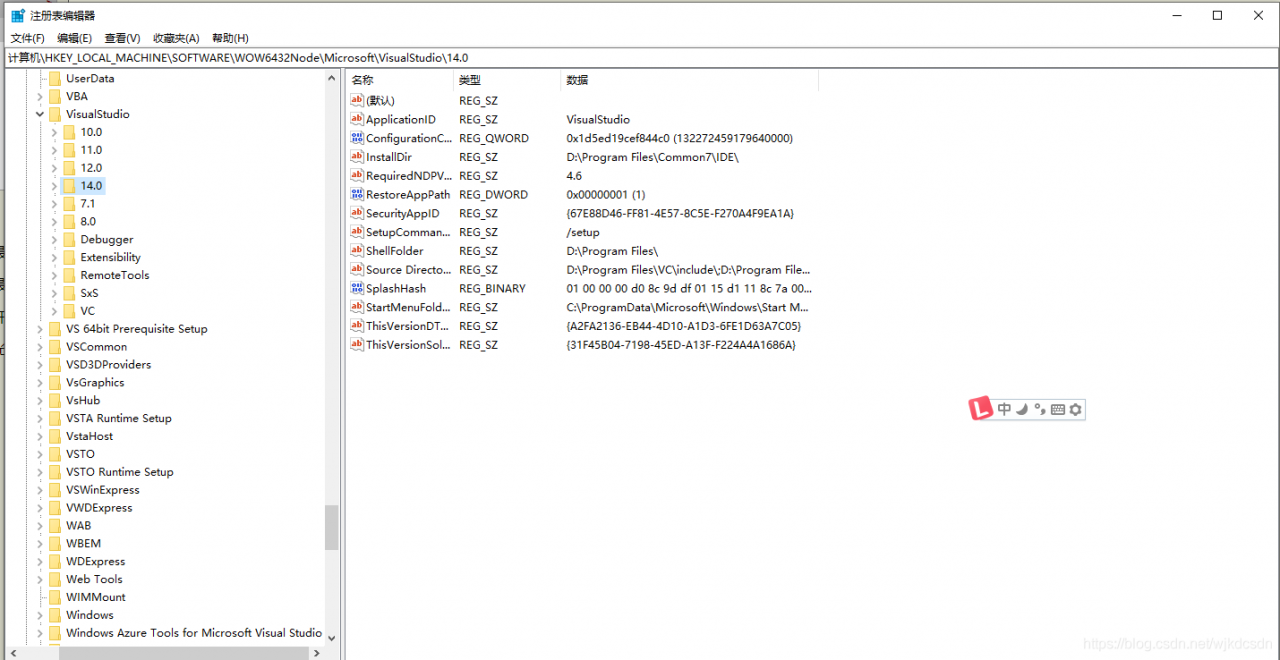Click the folder icon of the VsHub key
Viewport: 1280px width, 660px height.
55,400
